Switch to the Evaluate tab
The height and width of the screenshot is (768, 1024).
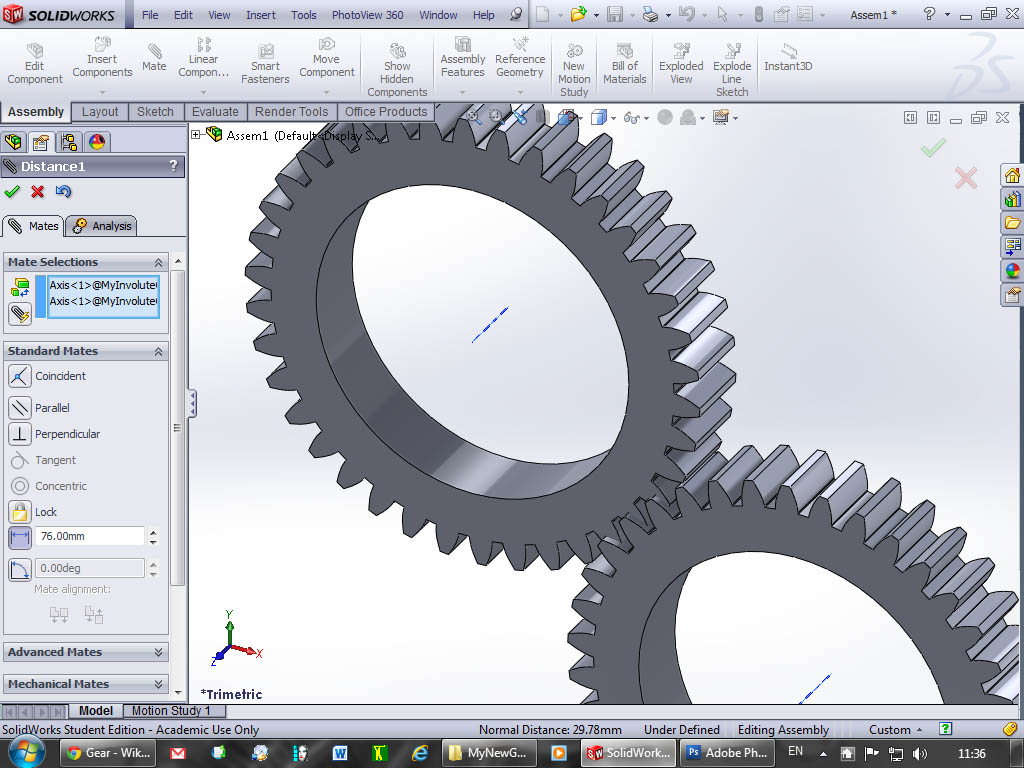click(215, 112)
